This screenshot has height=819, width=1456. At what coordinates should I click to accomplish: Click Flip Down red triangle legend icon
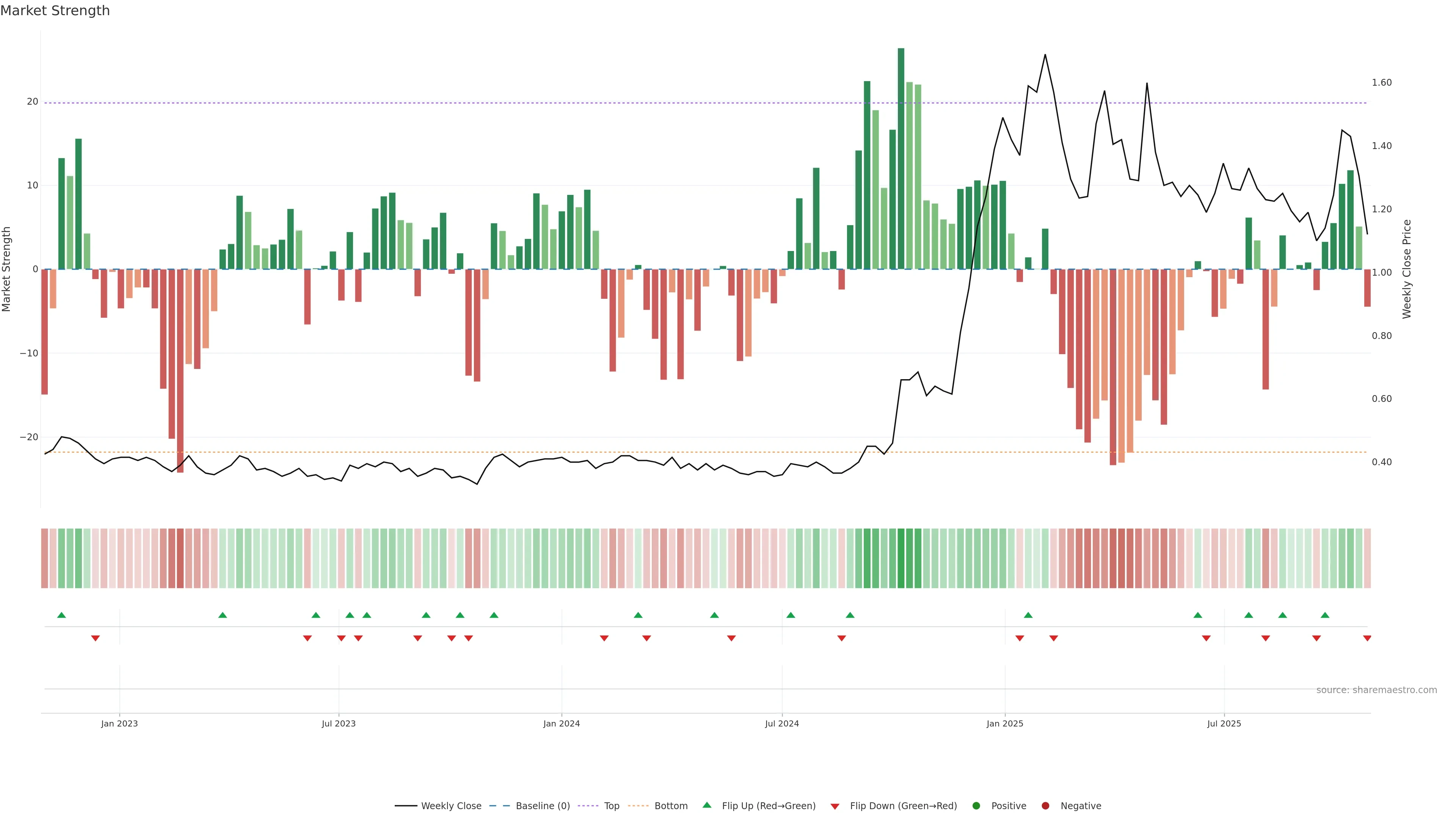pyautogui.click(x=835, y=806)
